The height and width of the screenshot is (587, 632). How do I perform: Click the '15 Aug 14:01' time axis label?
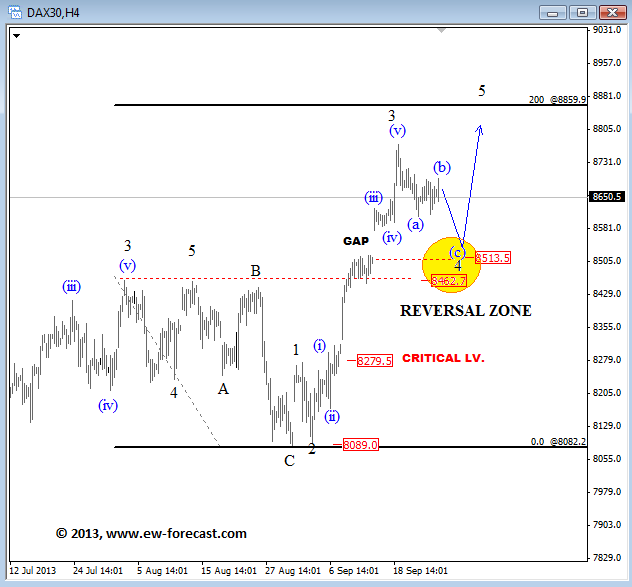click(x=229, y=570)
